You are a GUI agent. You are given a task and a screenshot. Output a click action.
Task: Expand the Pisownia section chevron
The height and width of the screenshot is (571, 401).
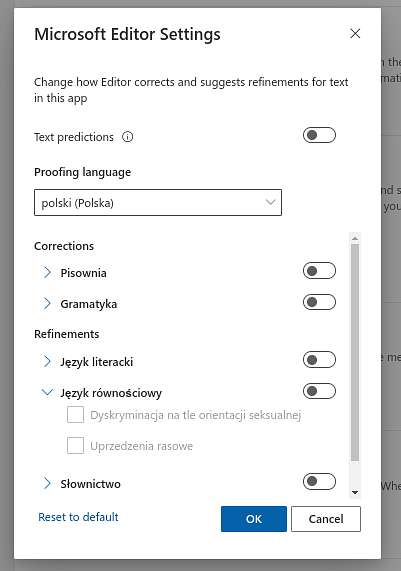pos(47,272)
